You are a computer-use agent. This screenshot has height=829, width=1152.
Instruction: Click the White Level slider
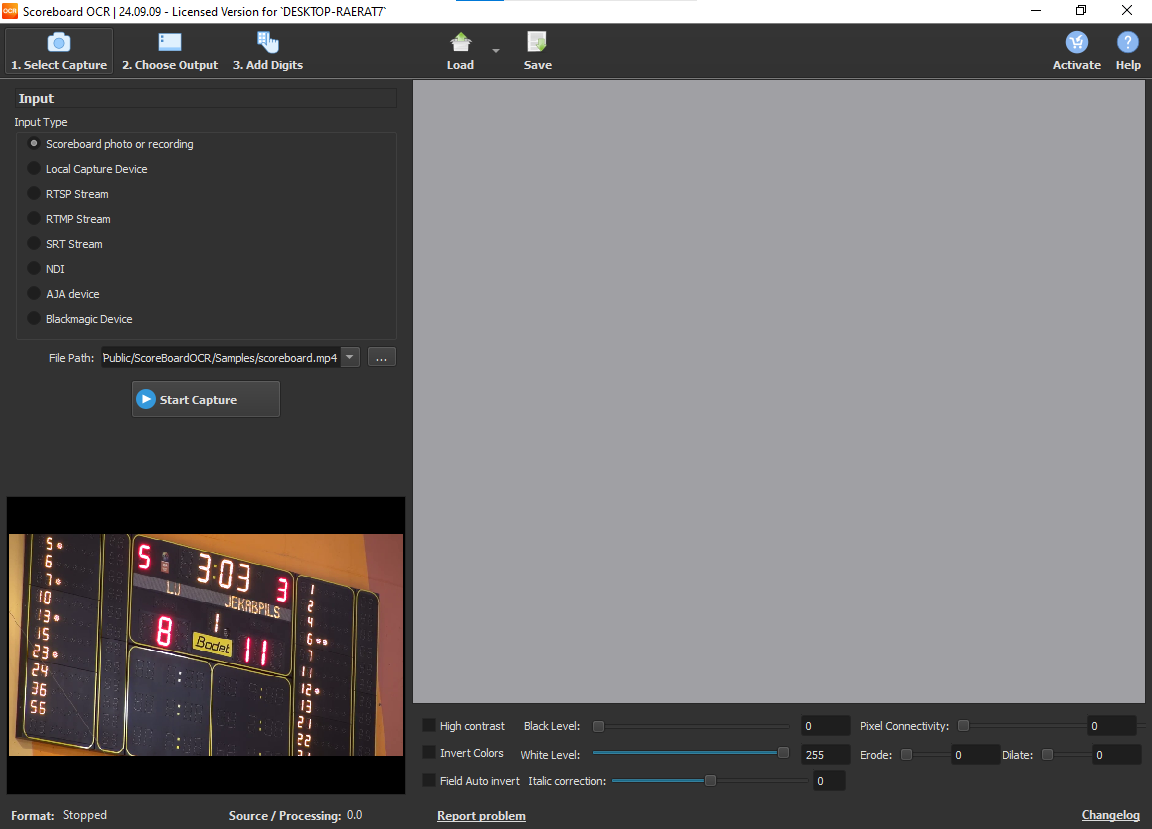coord(691,753)
